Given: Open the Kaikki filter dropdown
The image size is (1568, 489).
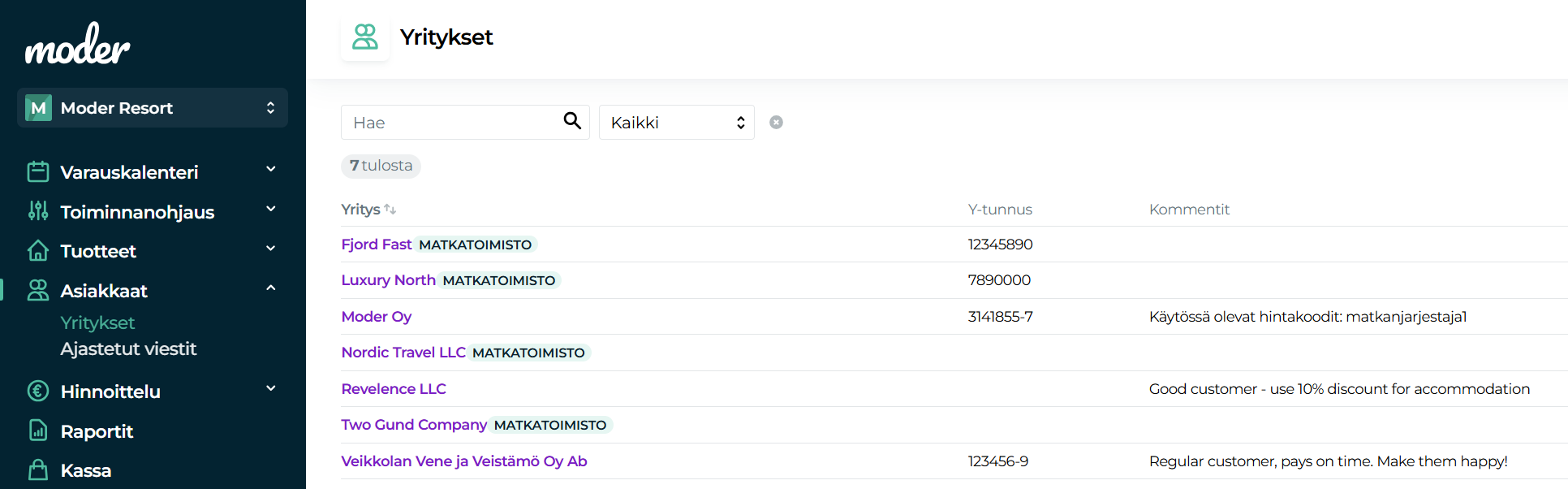Looking at the screenshot, I should pos(676,123).
